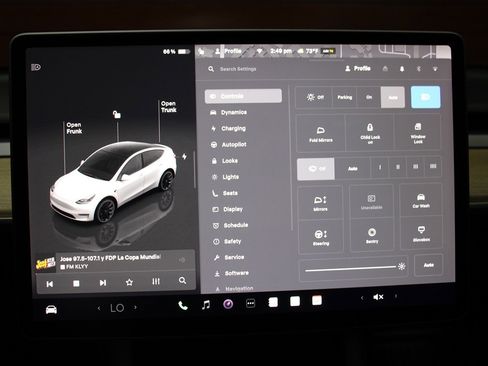Open Mirrors adjustment tile
The image size is (488, 366).
coord(320,203)
